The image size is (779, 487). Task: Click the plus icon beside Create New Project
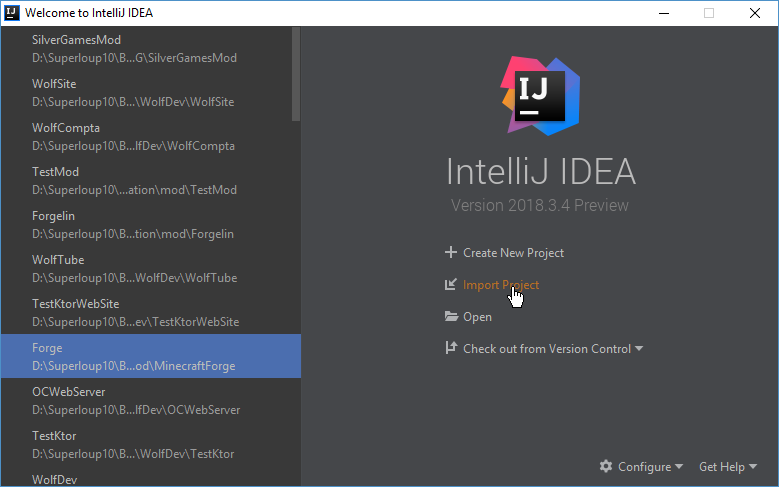(451, 253)
